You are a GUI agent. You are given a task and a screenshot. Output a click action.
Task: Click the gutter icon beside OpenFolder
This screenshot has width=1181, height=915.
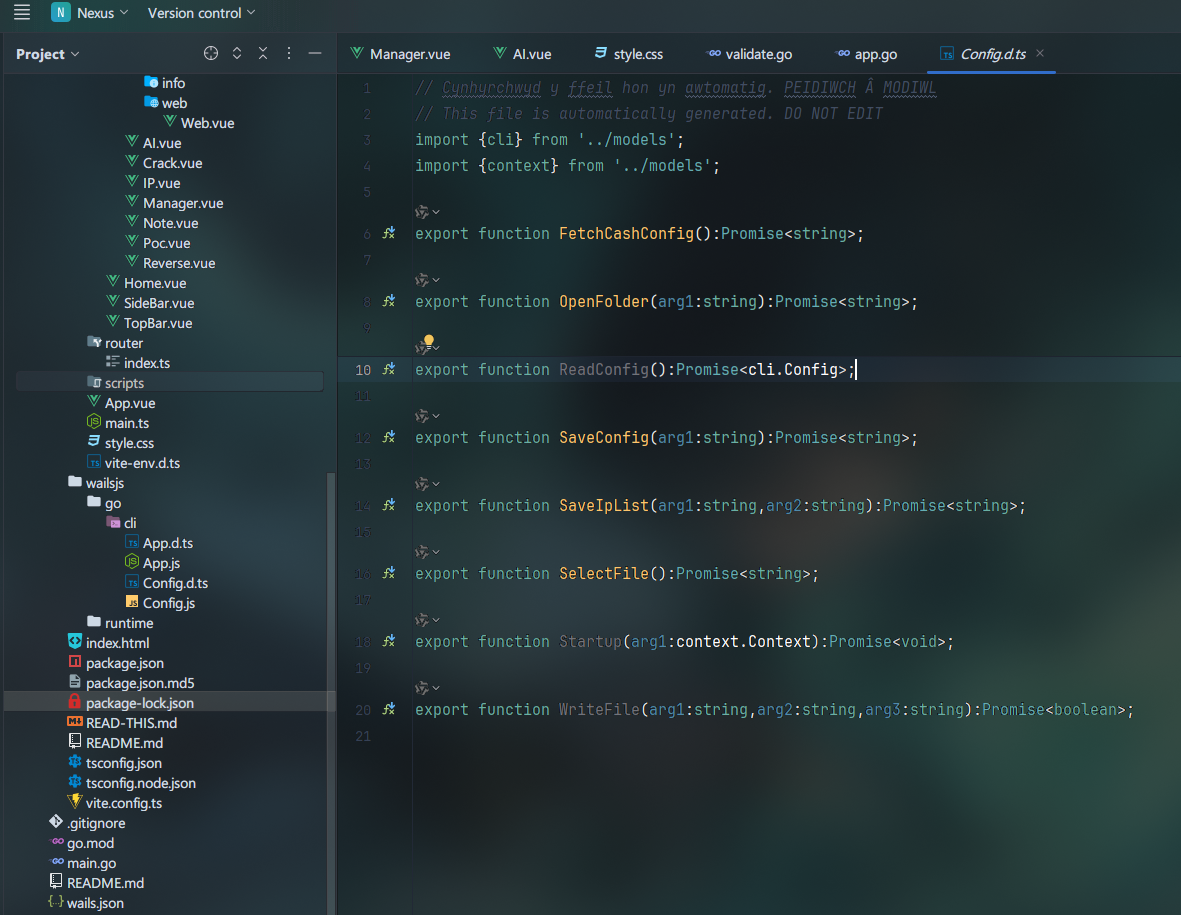389,301
